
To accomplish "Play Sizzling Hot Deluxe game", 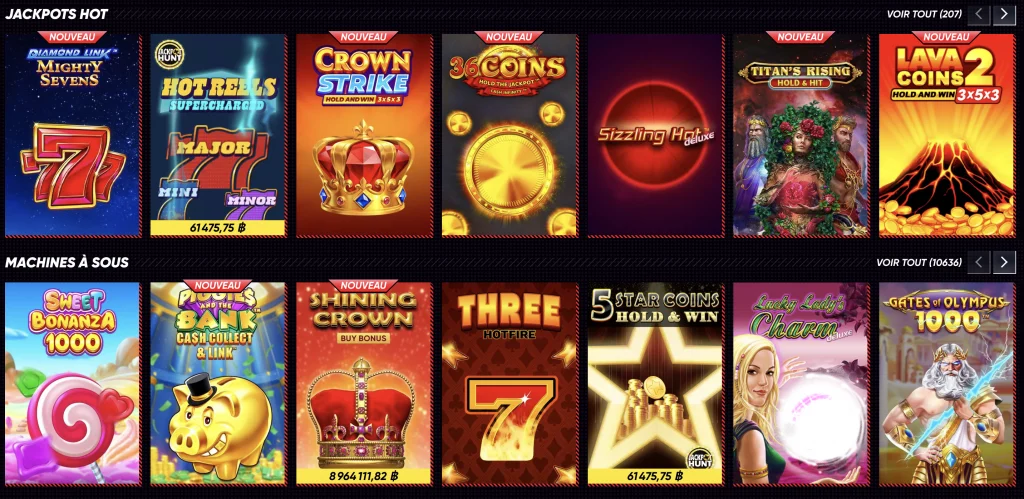I will (x=656, y=135).
